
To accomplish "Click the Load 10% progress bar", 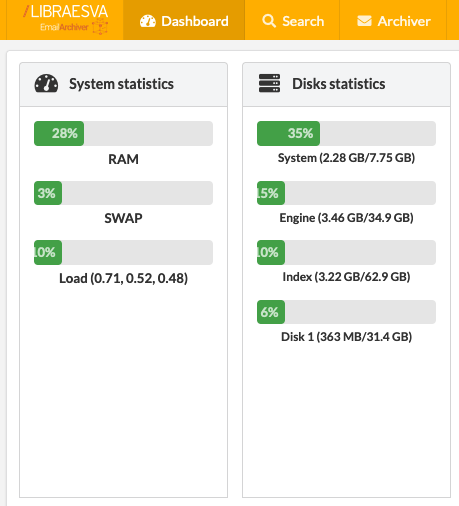I will [123, 252].
